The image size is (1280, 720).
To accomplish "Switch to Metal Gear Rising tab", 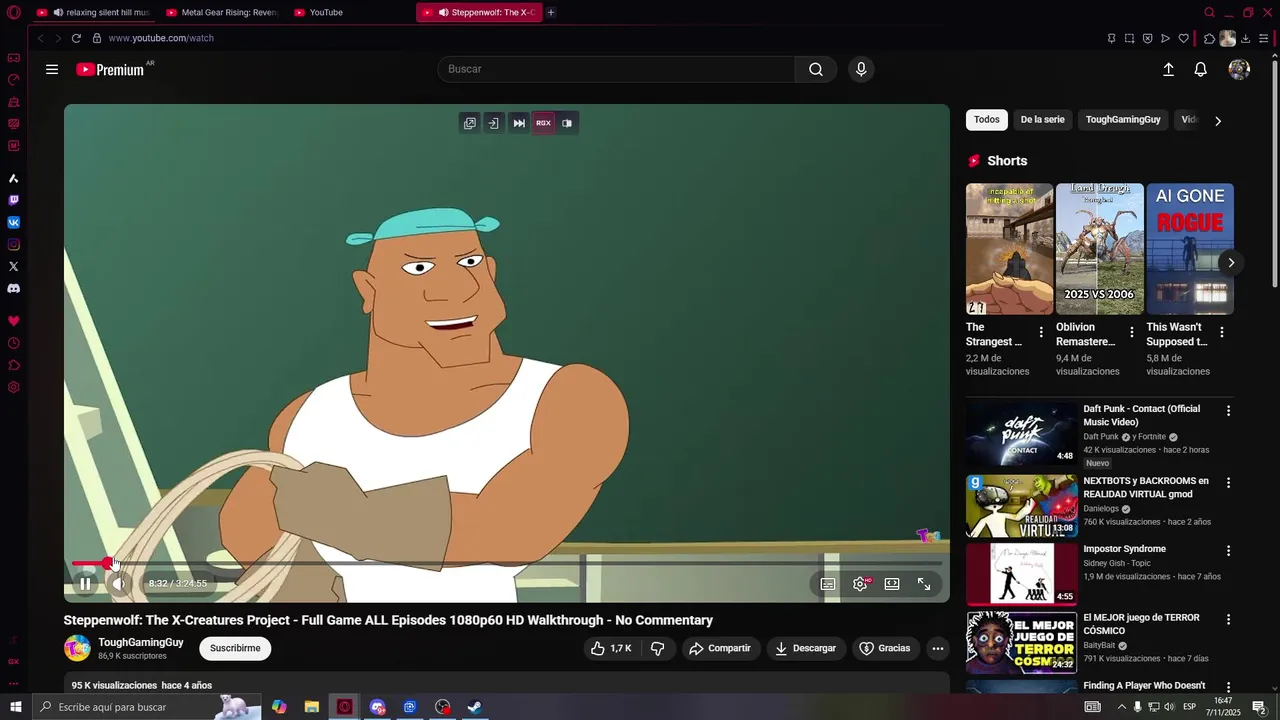I will (x=222, y=12).
